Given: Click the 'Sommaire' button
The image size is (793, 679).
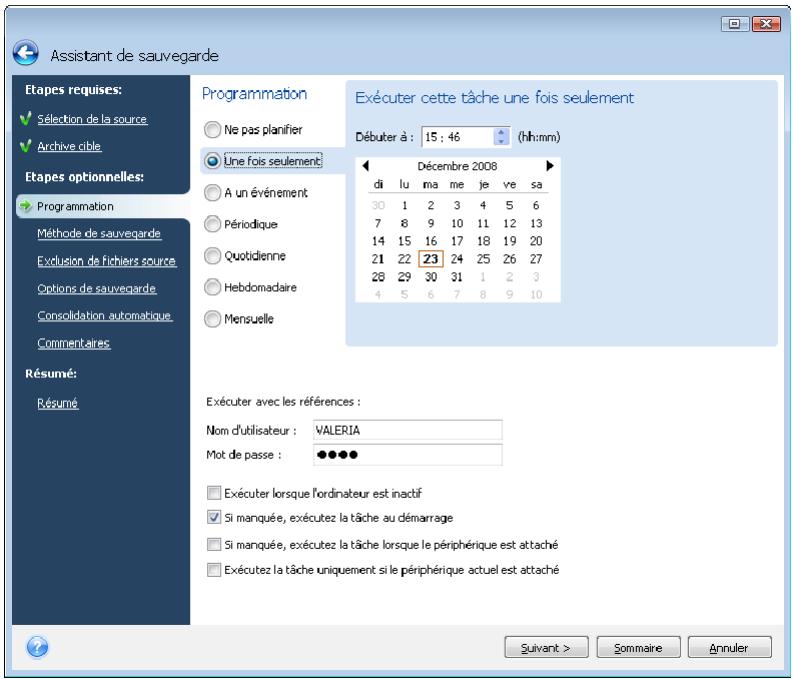Looking at the screenshot, I should click(638, 647).
